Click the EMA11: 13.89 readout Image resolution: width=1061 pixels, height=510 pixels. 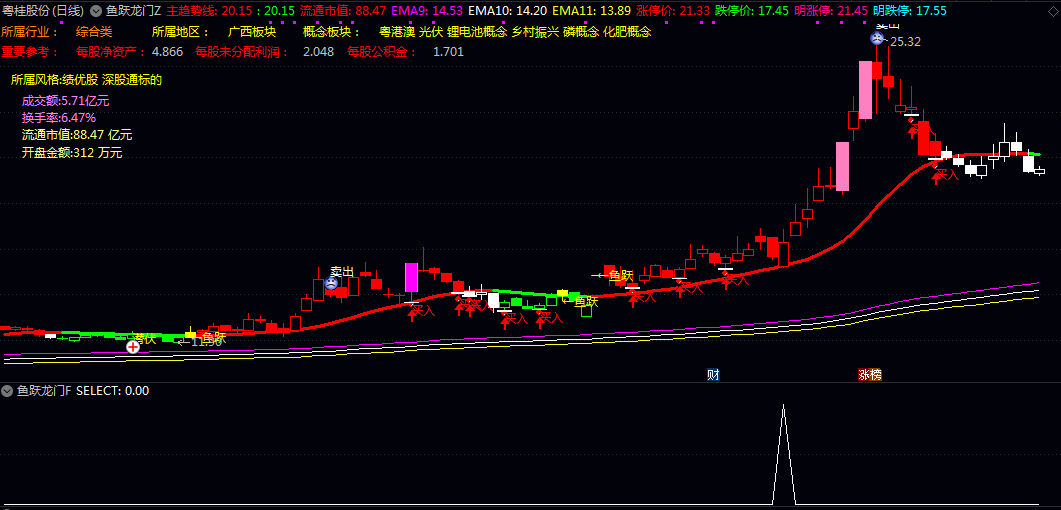[591, 11]
